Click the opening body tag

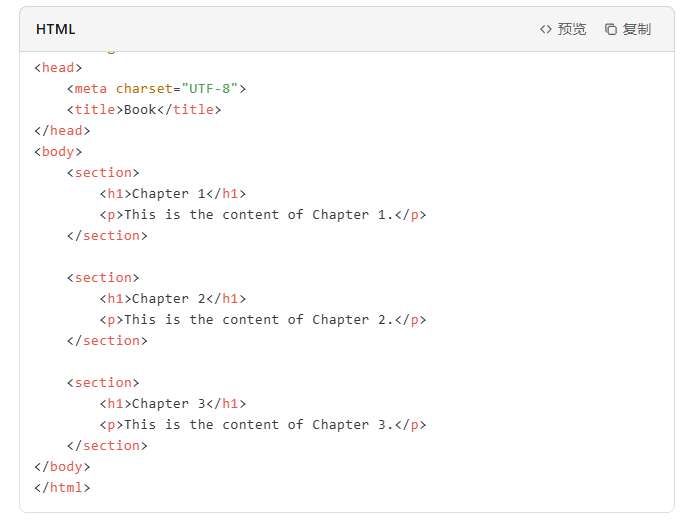coord(58,151)
